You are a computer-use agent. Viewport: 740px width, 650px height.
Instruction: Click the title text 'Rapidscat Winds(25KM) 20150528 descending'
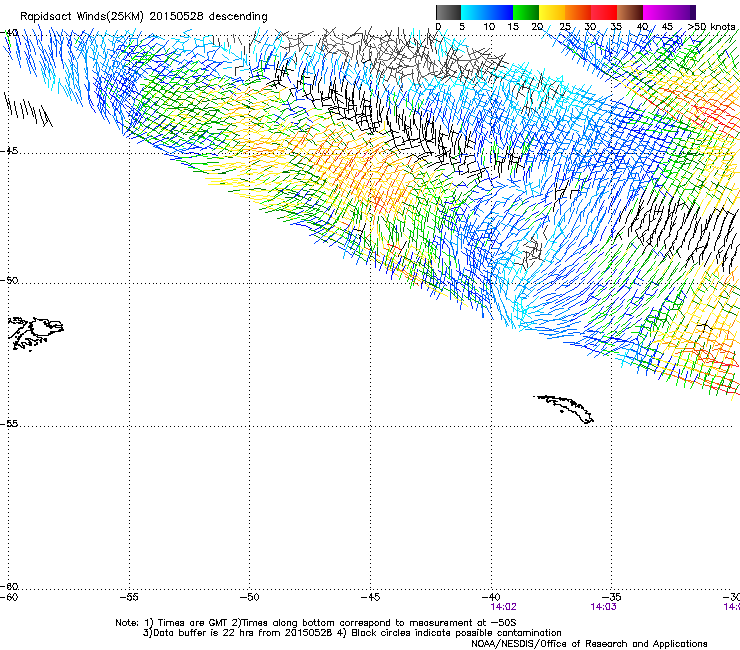click(x=143, y=17)
